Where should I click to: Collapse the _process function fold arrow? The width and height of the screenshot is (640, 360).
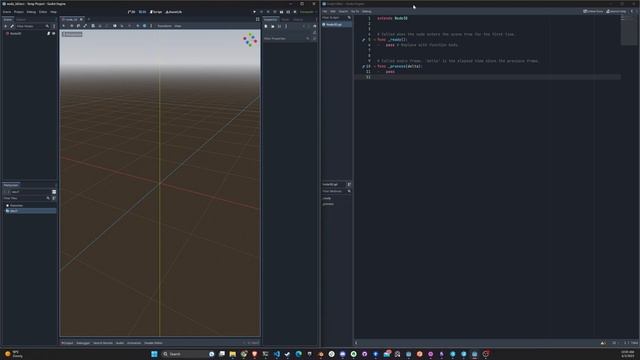[374, 66]
